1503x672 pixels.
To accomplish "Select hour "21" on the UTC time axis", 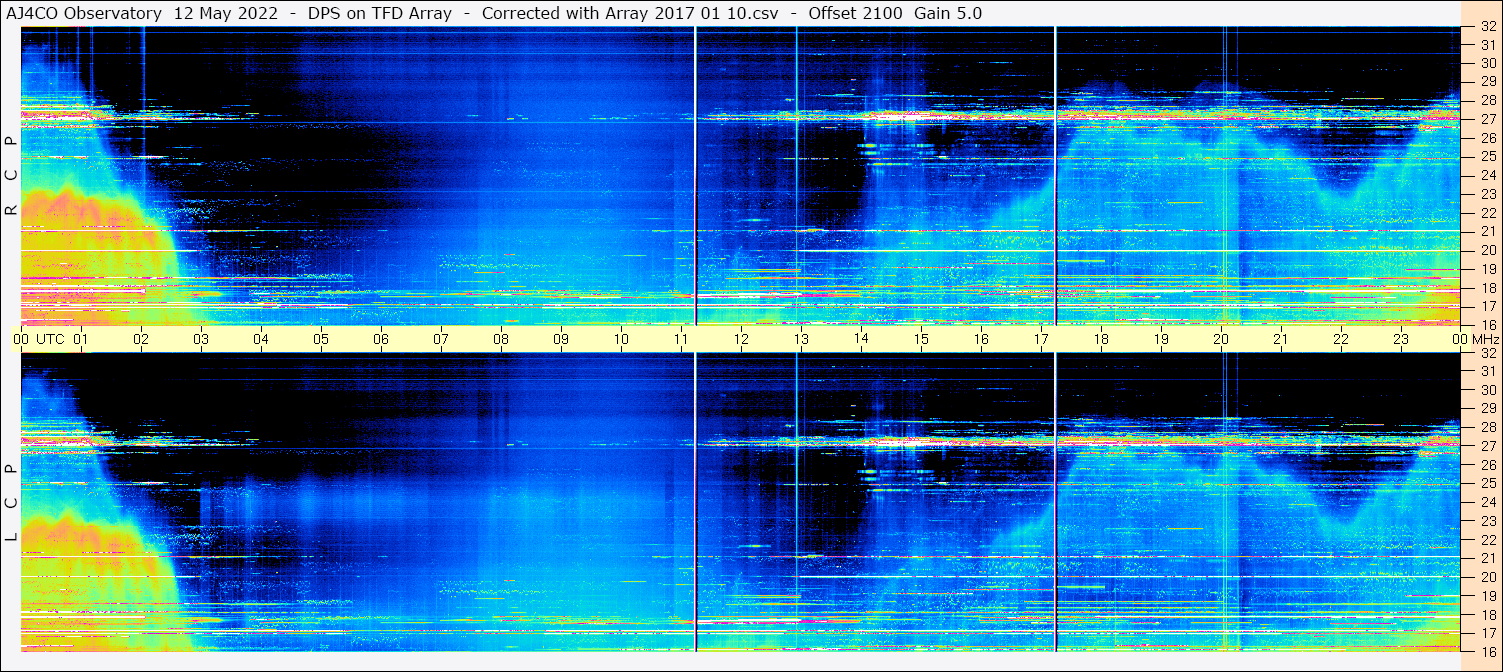I will pos(1281,339).
